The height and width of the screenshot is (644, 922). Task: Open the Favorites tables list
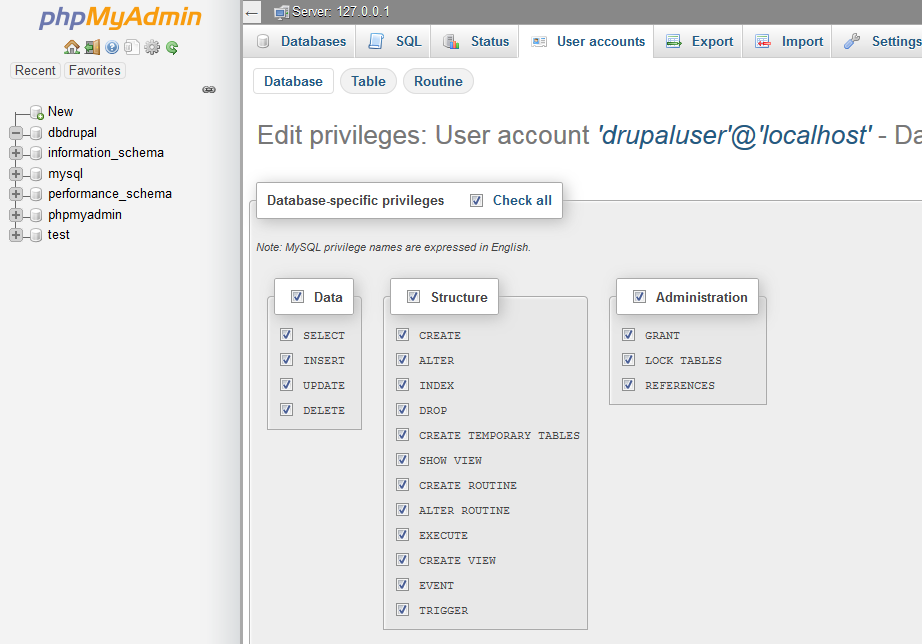tap(95, 71)
